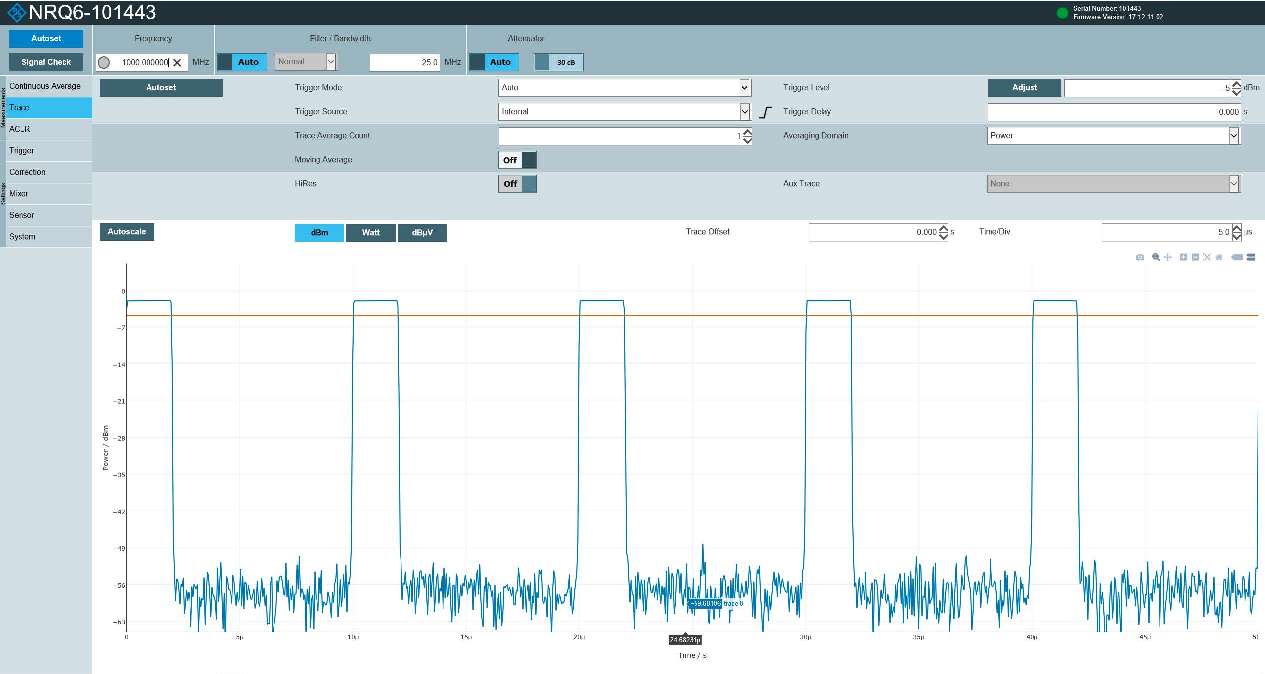Open the ACLR measurement page
Screen dimensions: 1265x674
(x=48, y=129)
